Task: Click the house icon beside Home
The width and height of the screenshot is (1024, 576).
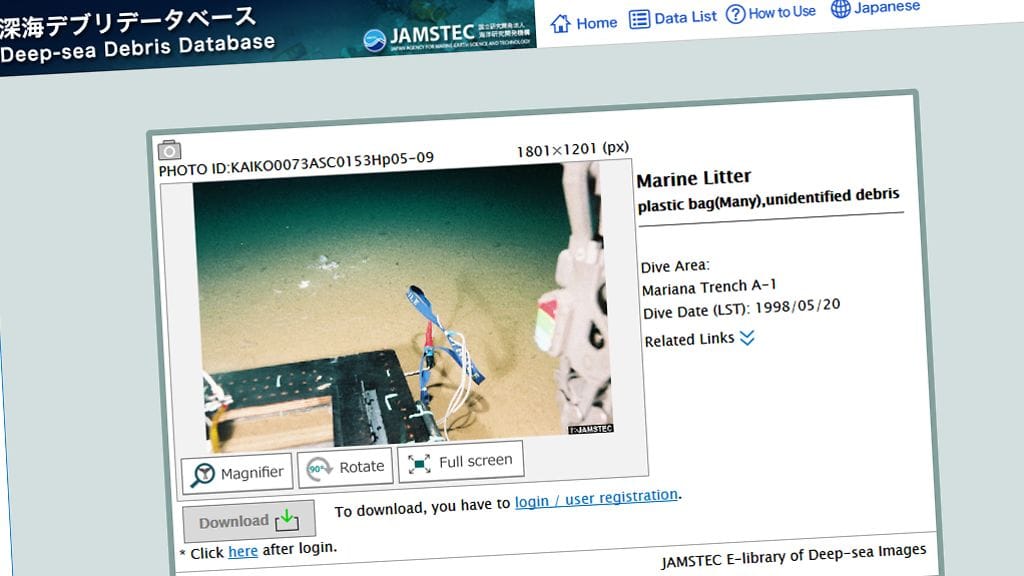Action: tap(561, 21)
